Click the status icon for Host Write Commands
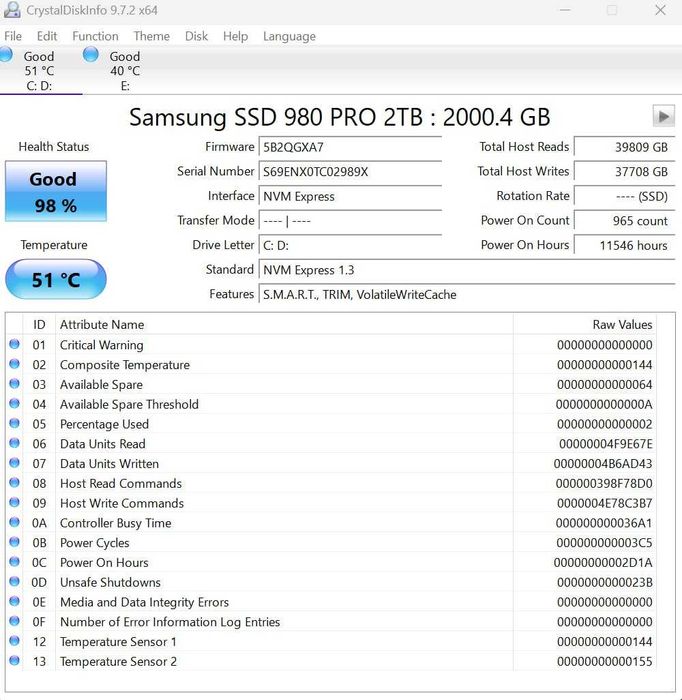 (x=14, y=502)
